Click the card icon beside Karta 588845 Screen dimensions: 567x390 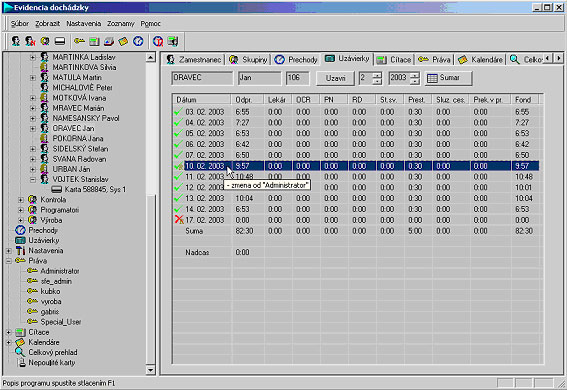pyautogui.click(x=57, y=189)
